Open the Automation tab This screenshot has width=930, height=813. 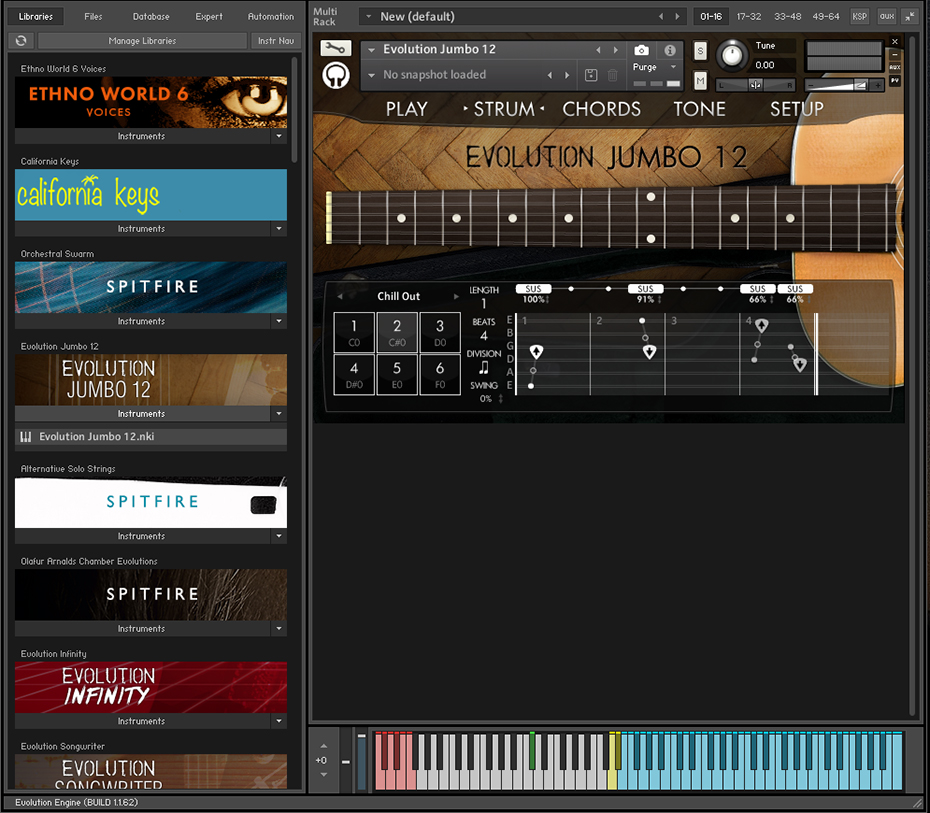point(271,17)
